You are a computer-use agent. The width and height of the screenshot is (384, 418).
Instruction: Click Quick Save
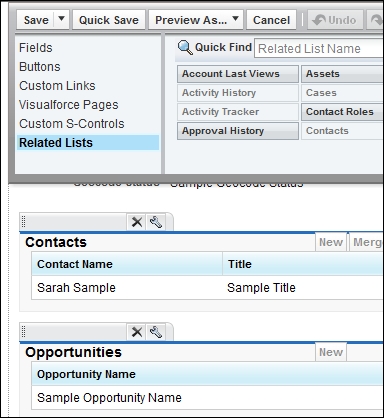pos(109,20)
